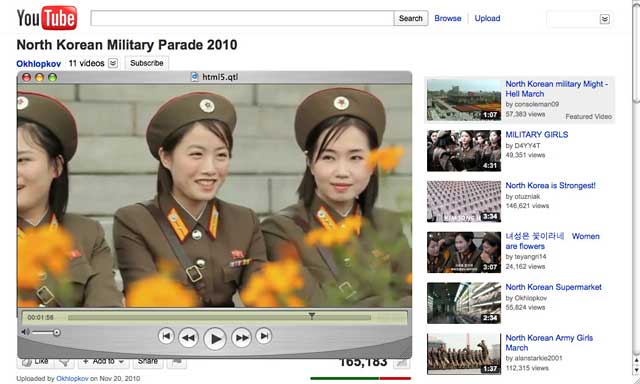Click the Share button
Image resolution: width=640 pixels, height=384 pixels.
coord(147,362)
